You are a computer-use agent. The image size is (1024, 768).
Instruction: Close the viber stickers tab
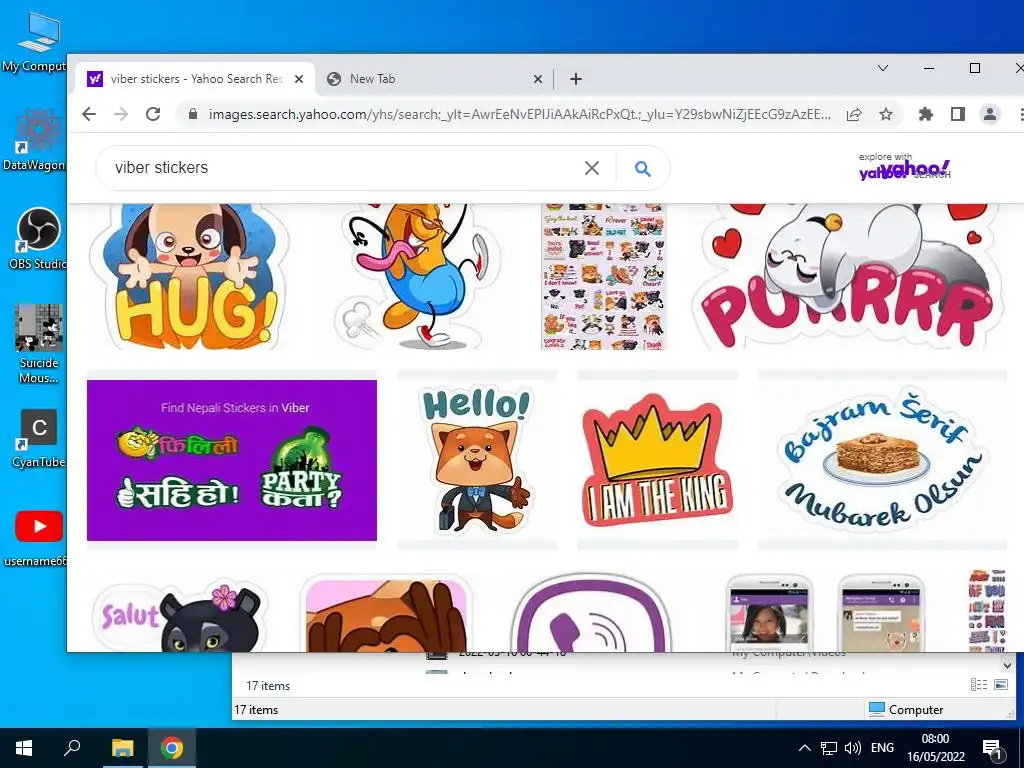[298, 79]
